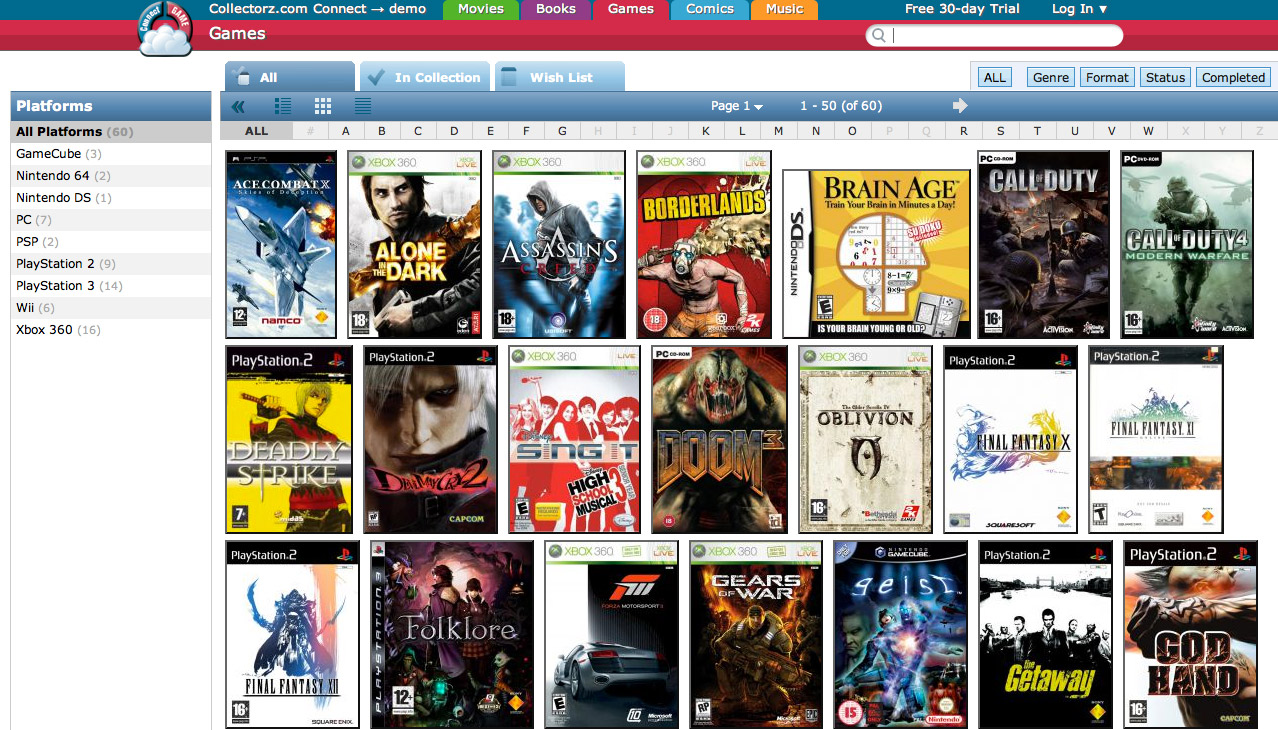Open the Oblivion cover
Viewport: 1278px width, 730px height.
[x=866, y=440]
